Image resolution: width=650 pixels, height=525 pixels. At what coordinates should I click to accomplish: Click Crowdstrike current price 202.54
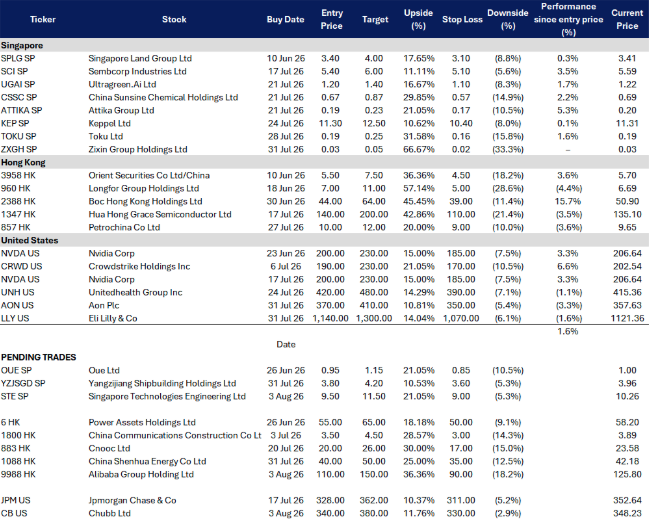tap(627, 267)
